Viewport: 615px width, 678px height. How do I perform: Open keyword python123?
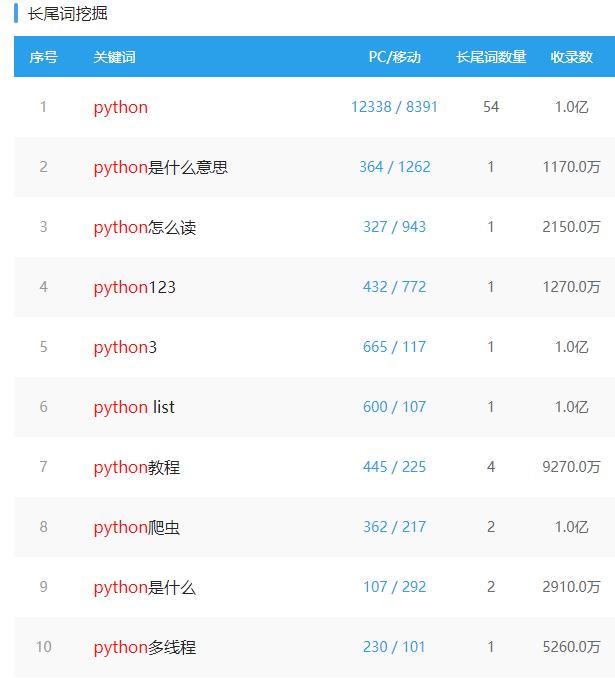135,288
